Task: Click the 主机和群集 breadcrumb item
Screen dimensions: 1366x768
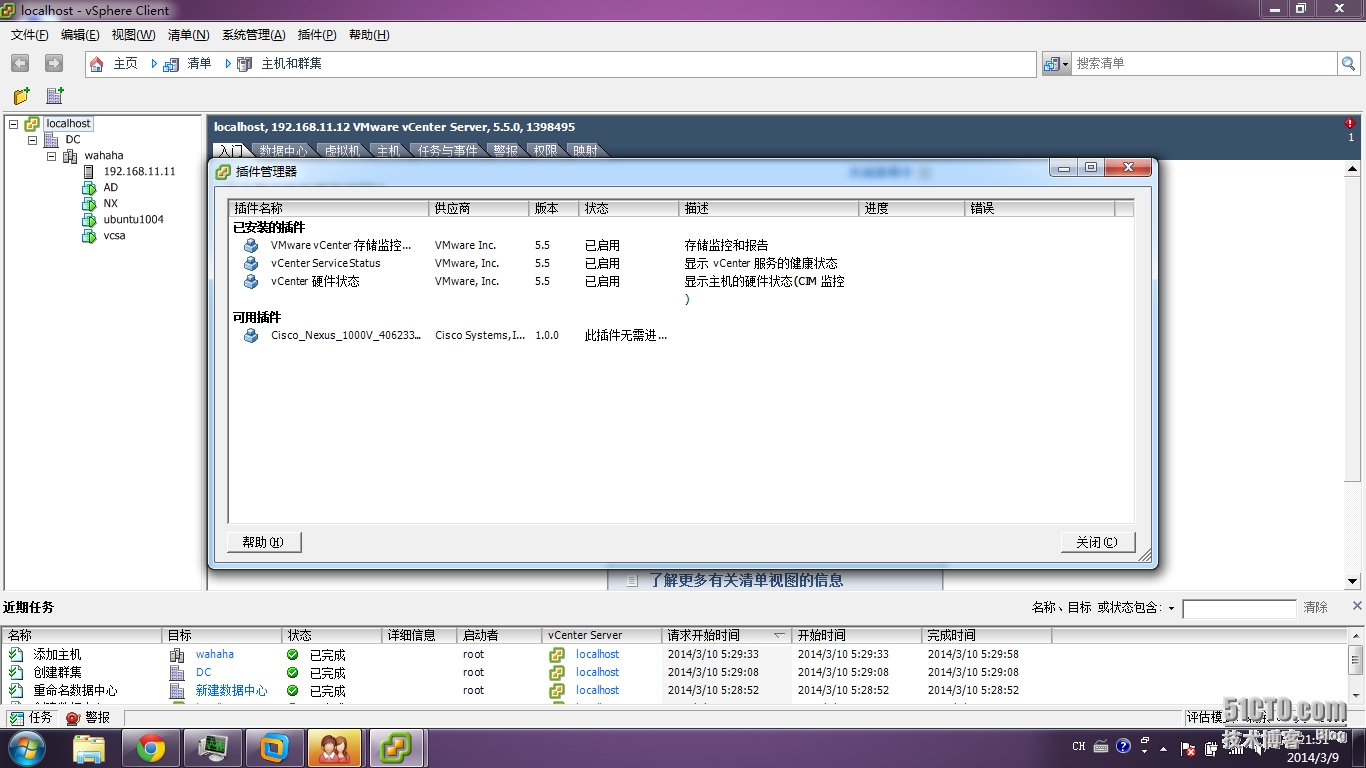Action: tap(291, 64)
